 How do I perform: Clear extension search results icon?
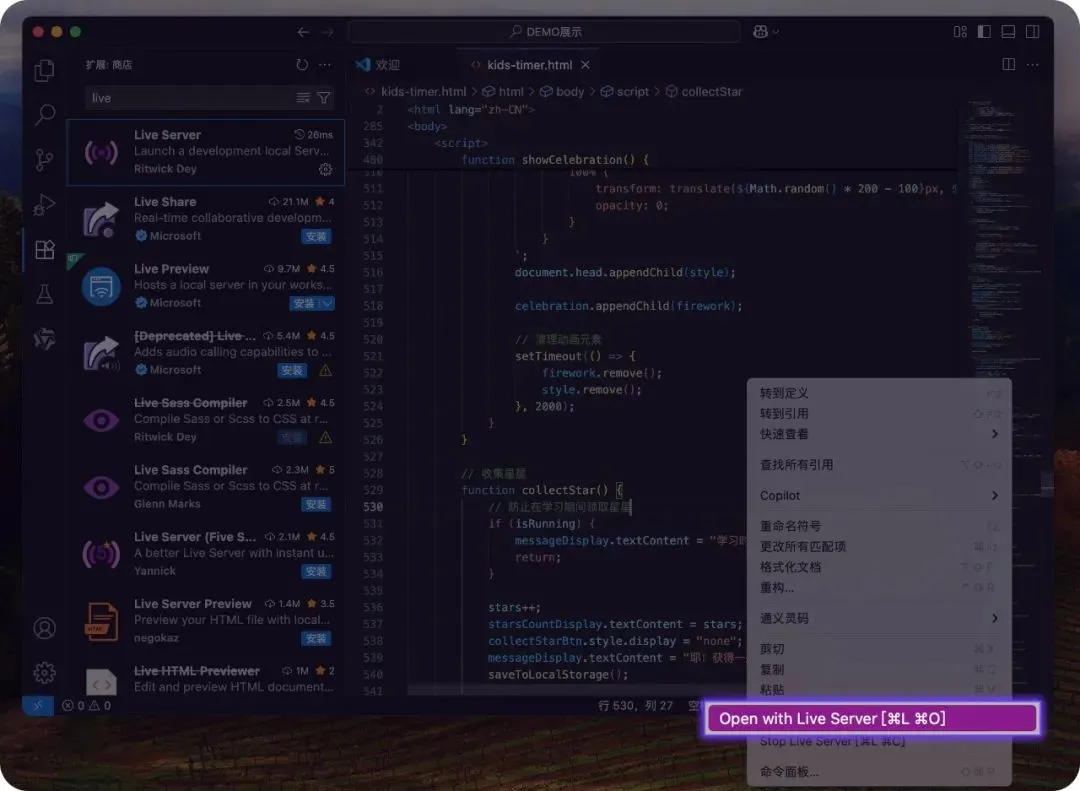pos(303,98)
